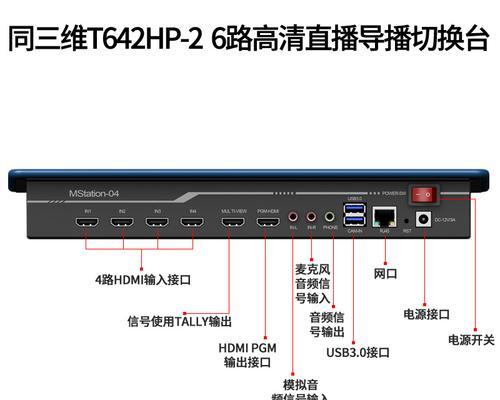Click the RJ45 network port

click(385, 217)
